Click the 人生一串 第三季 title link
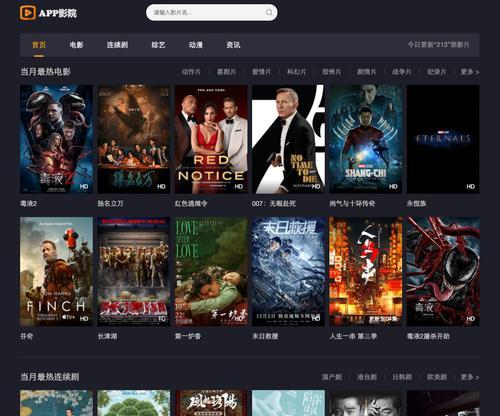 [x=353, y=336]
